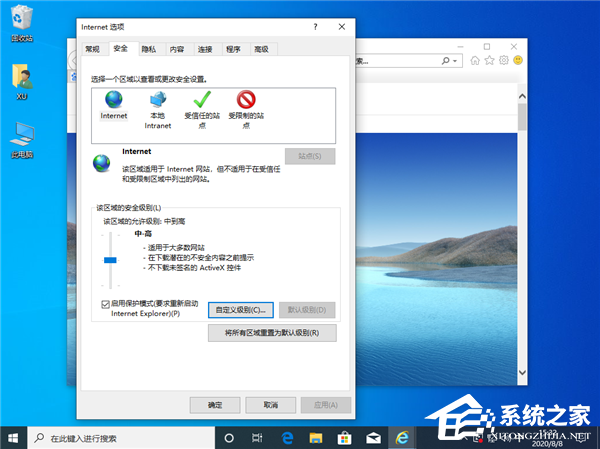Open File Explorer from the taskbar
This screenshot has width=600, height=449.
pos(316,438)
